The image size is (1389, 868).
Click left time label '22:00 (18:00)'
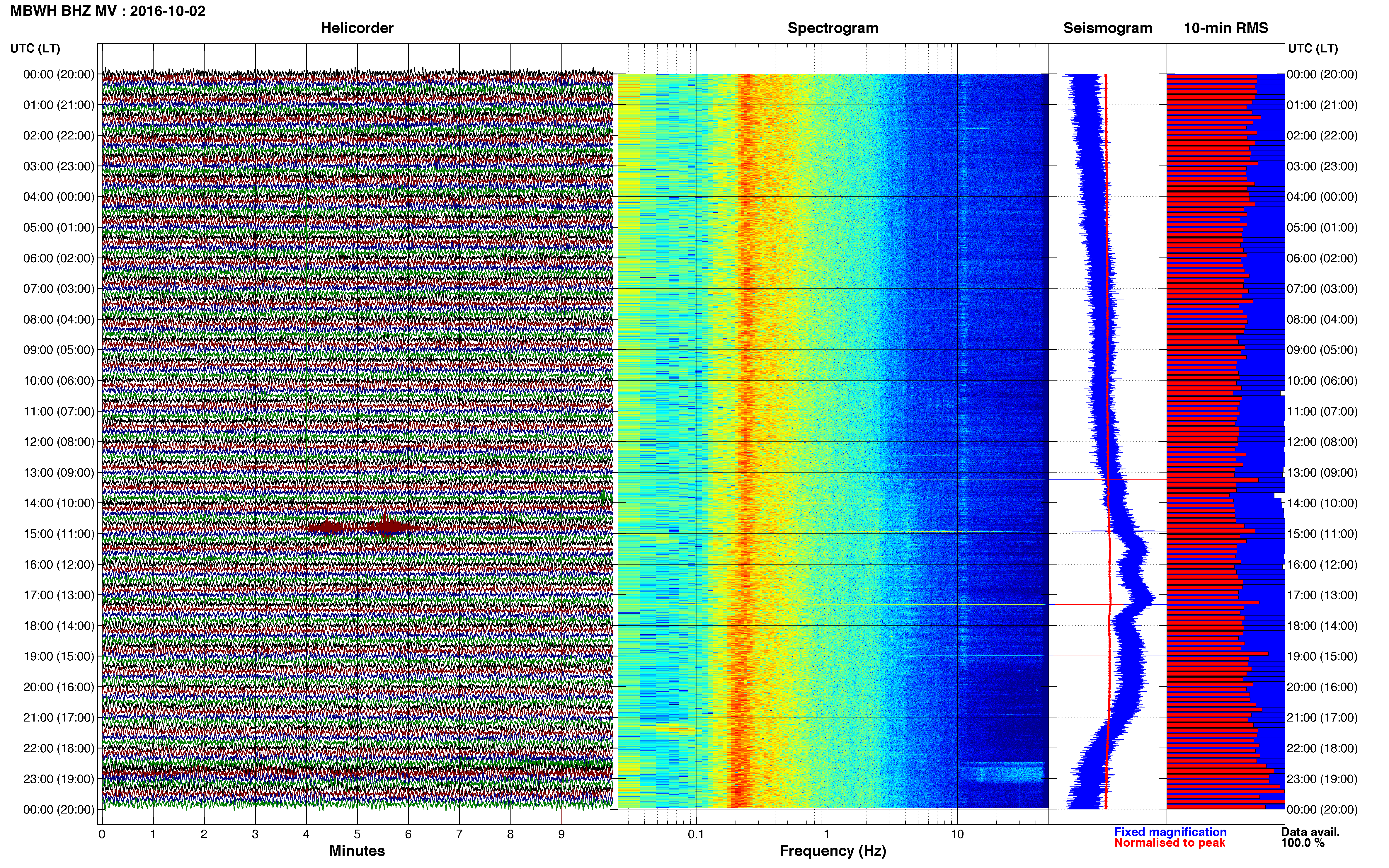59,748
